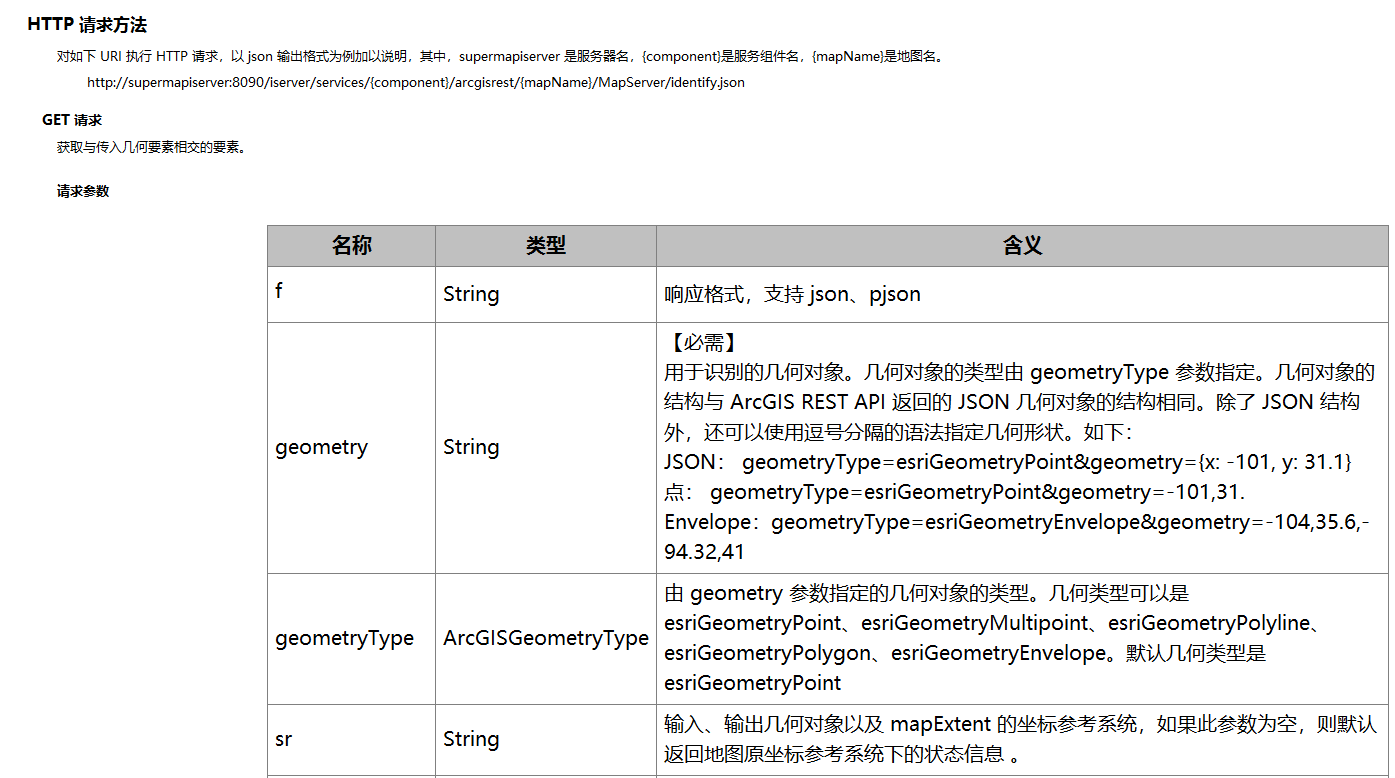
Task: Click the "含义" column header
Action: [1022, 246]
